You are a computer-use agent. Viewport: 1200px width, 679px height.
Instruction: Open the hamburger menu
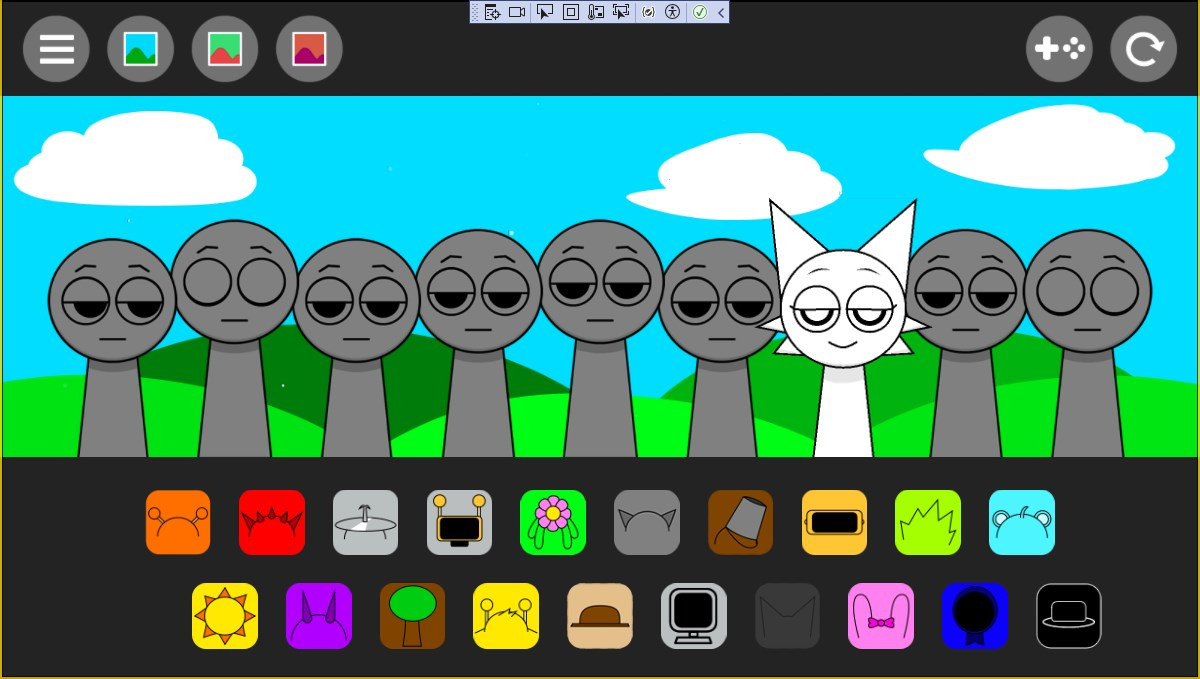pyautogui.click(x=57, y=49)
